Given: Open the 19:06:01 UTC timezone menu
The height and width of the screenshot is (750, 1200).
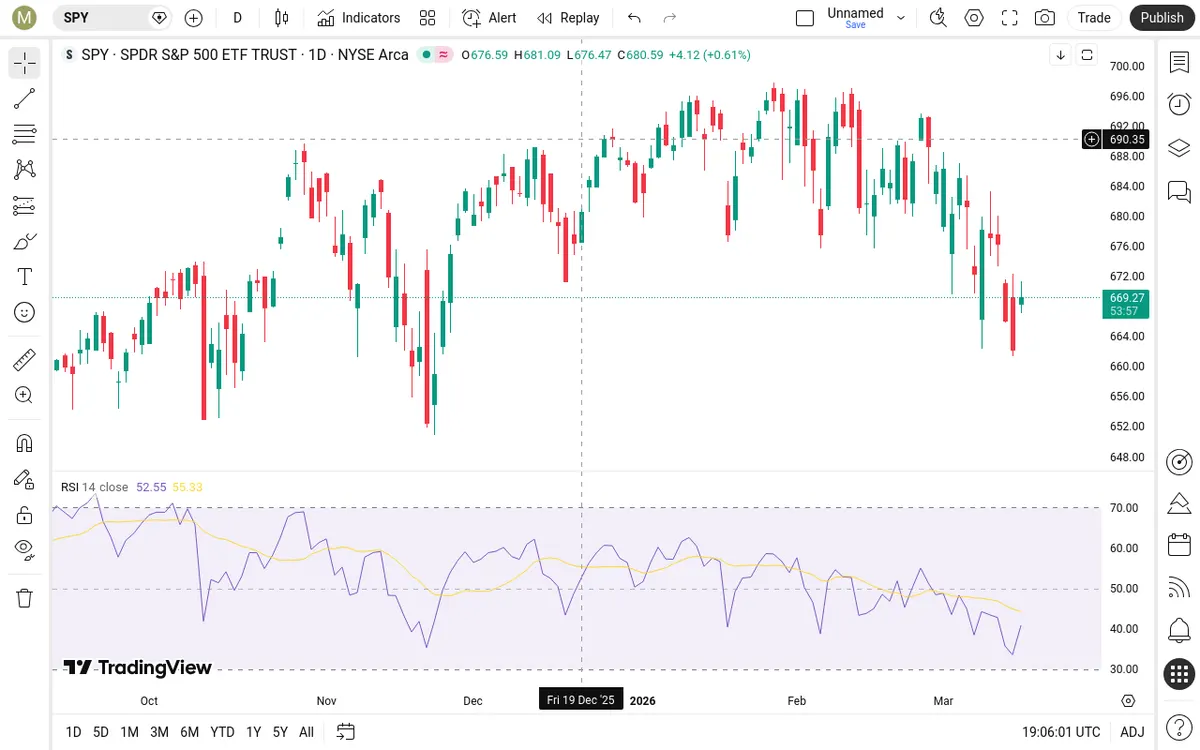Looking at the screenshot, I should pyautogui.click(x=1061, y=732).
